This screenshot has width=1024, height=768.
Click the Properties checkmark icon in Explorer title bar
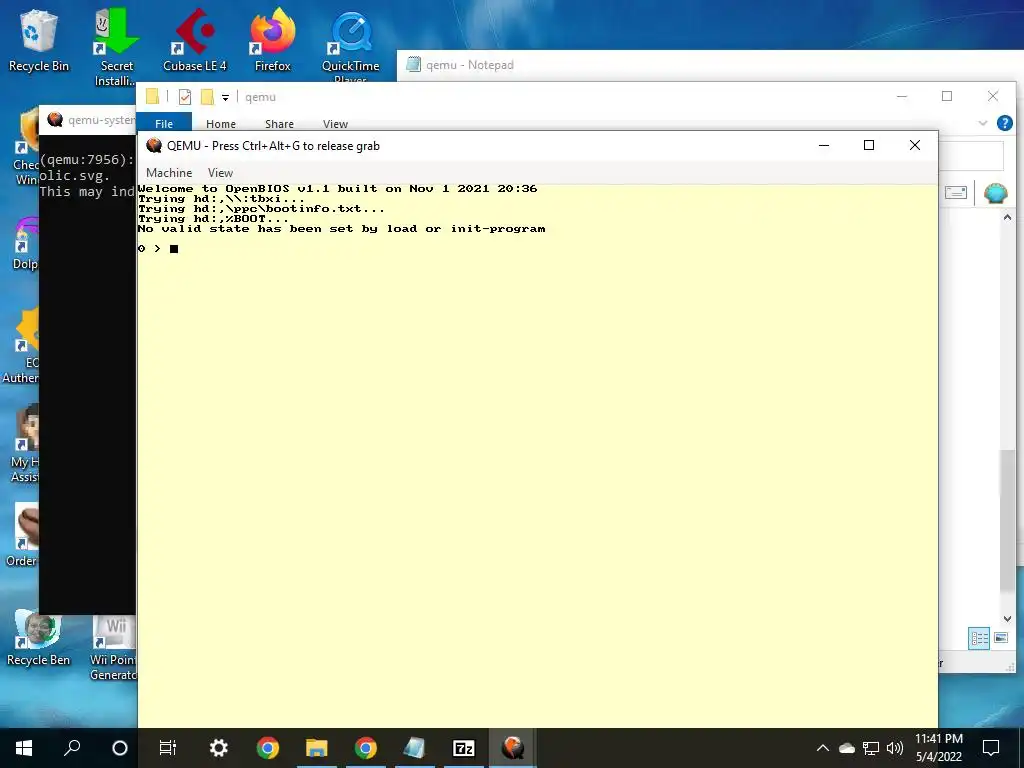tap(185, 97)
